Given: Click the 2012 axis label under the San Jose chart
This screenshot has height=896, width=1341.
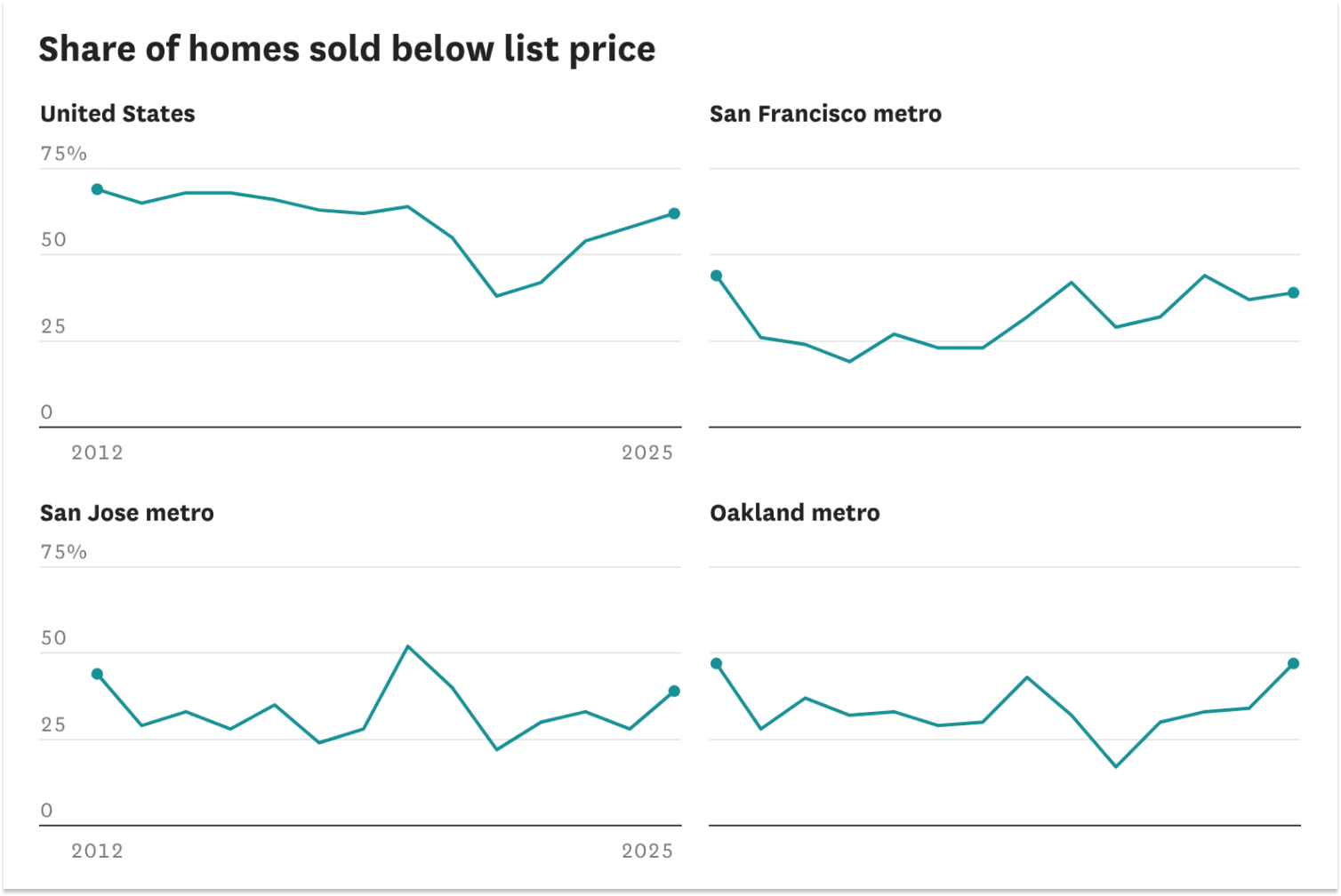Looking at the screenshot, I should [x=97, y=851].
